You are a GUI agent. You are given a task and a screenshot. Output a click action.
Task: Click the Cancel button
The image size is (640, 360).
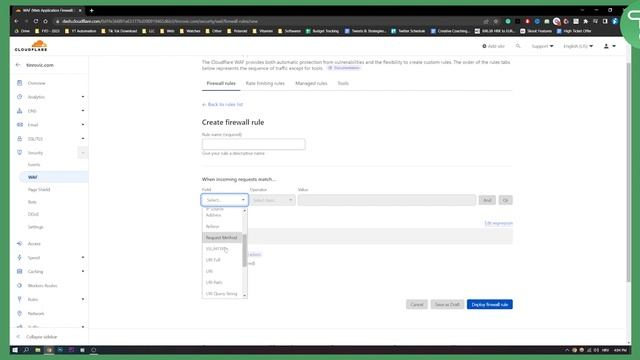tap(417, 304)
